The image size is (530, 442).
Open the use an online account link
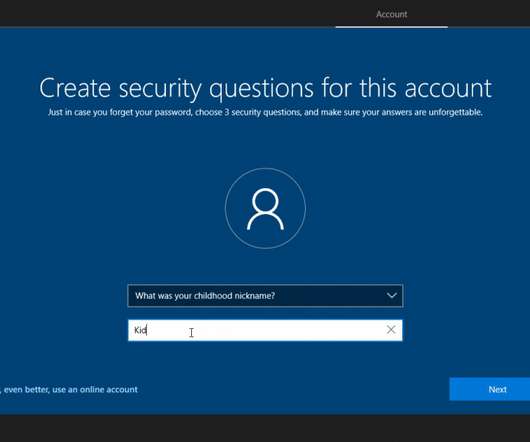[x=69, y=390]
